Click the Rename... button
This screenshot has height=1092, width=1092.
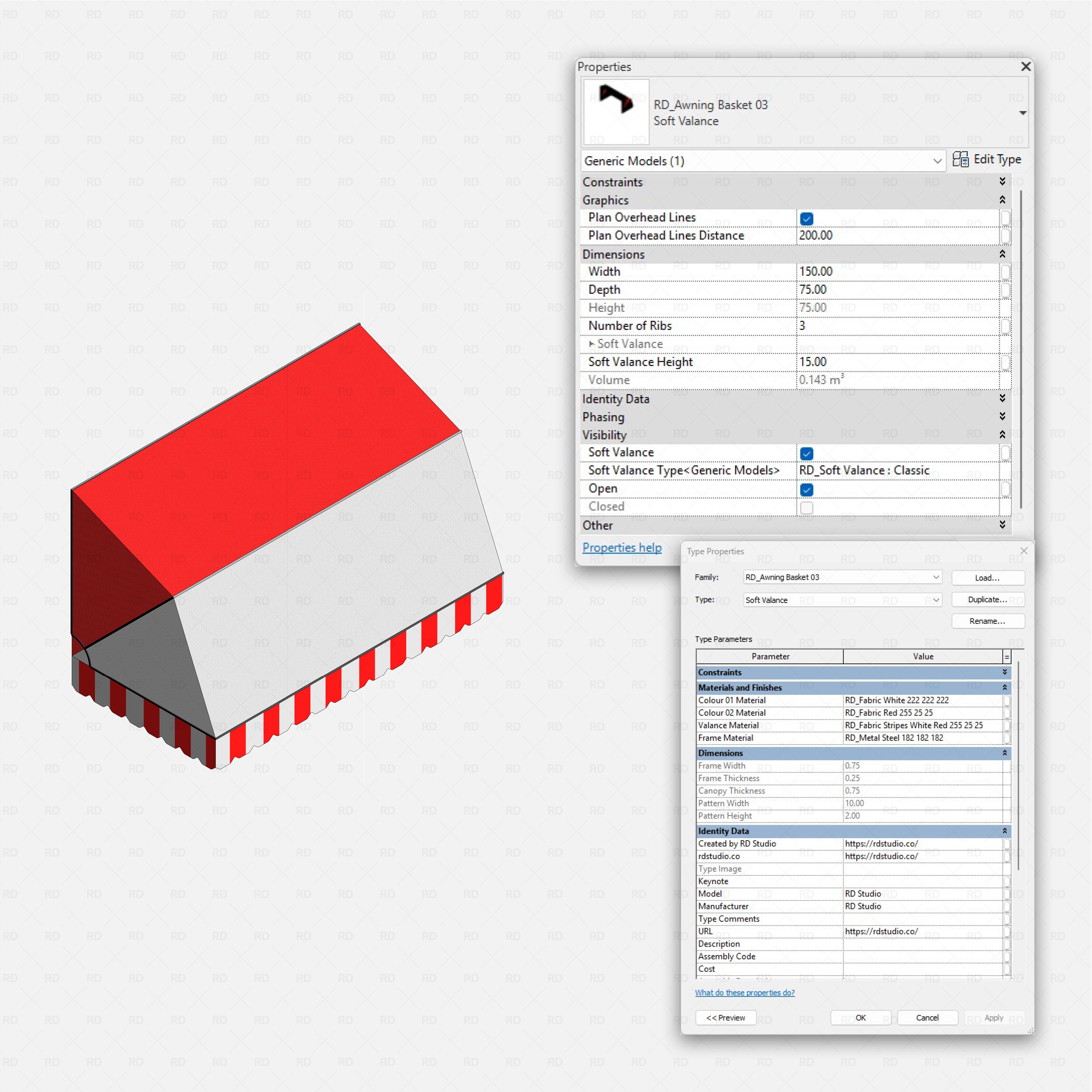click(988, 621)
